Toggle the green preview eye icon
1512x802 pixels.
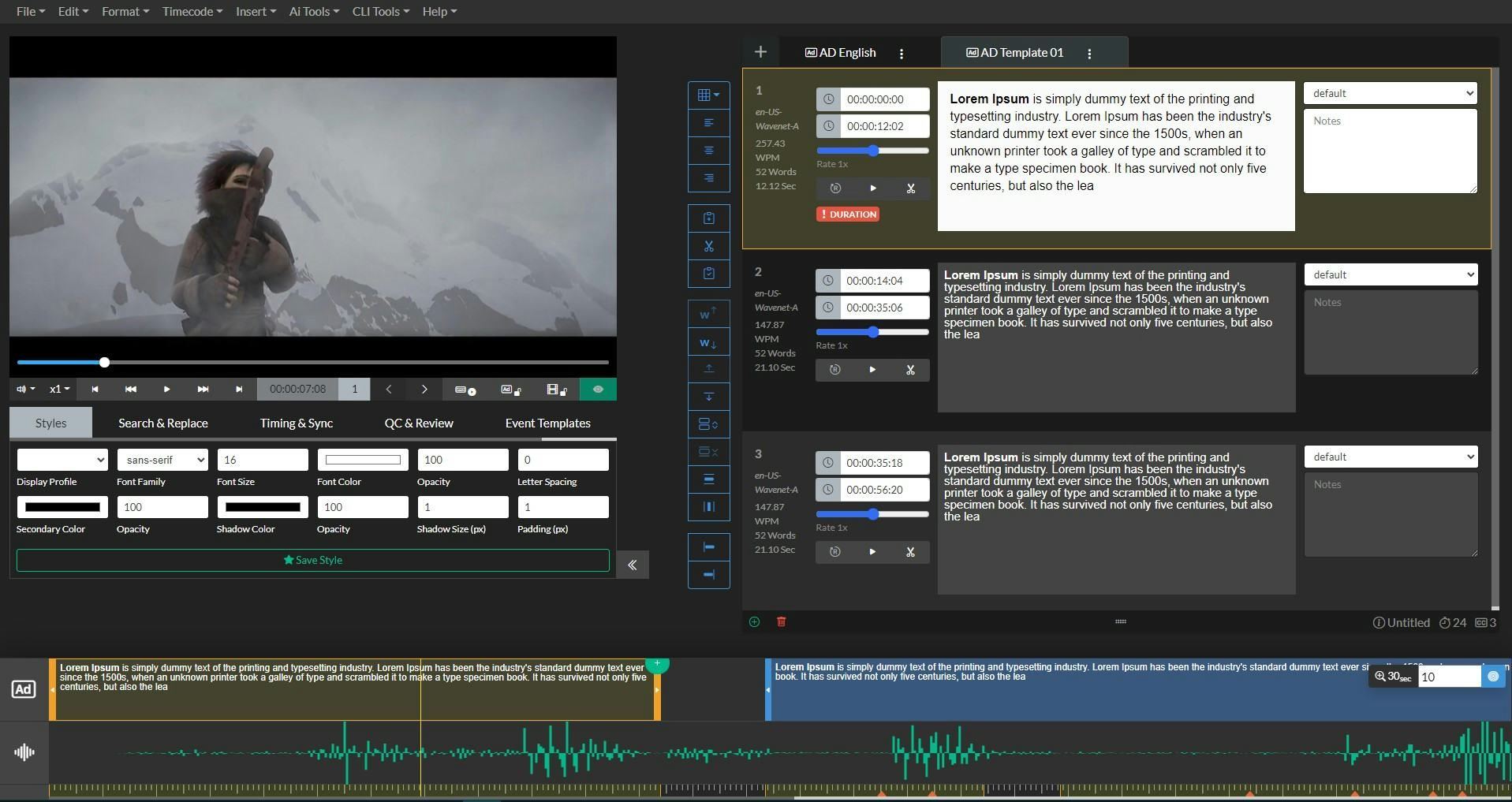pyautogui.click(x=598, y=389)
